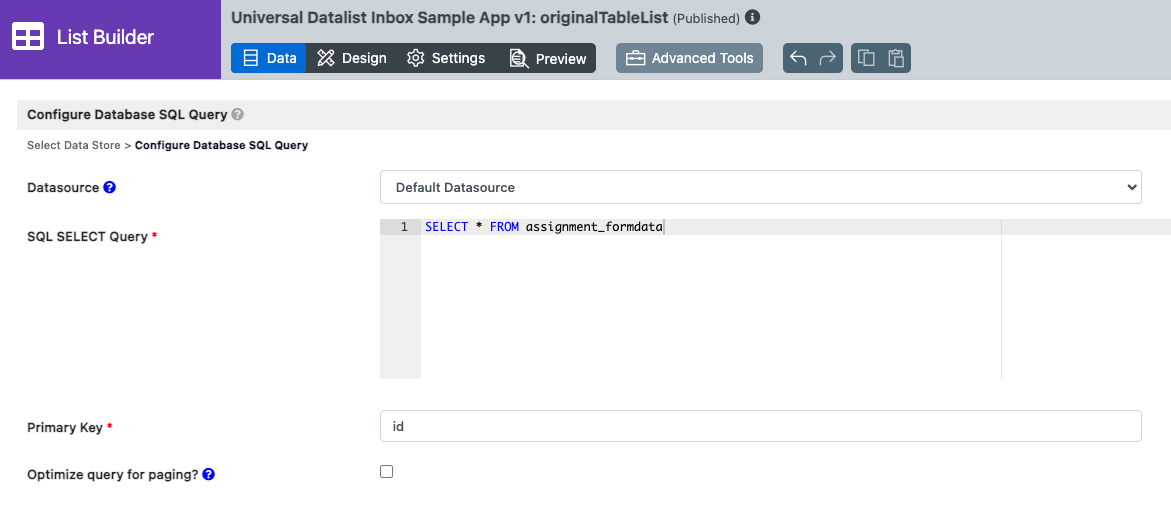This screenshot has width=1171, height=519.
Task: Click the Primary Key input field
Action: pos(760,426)
